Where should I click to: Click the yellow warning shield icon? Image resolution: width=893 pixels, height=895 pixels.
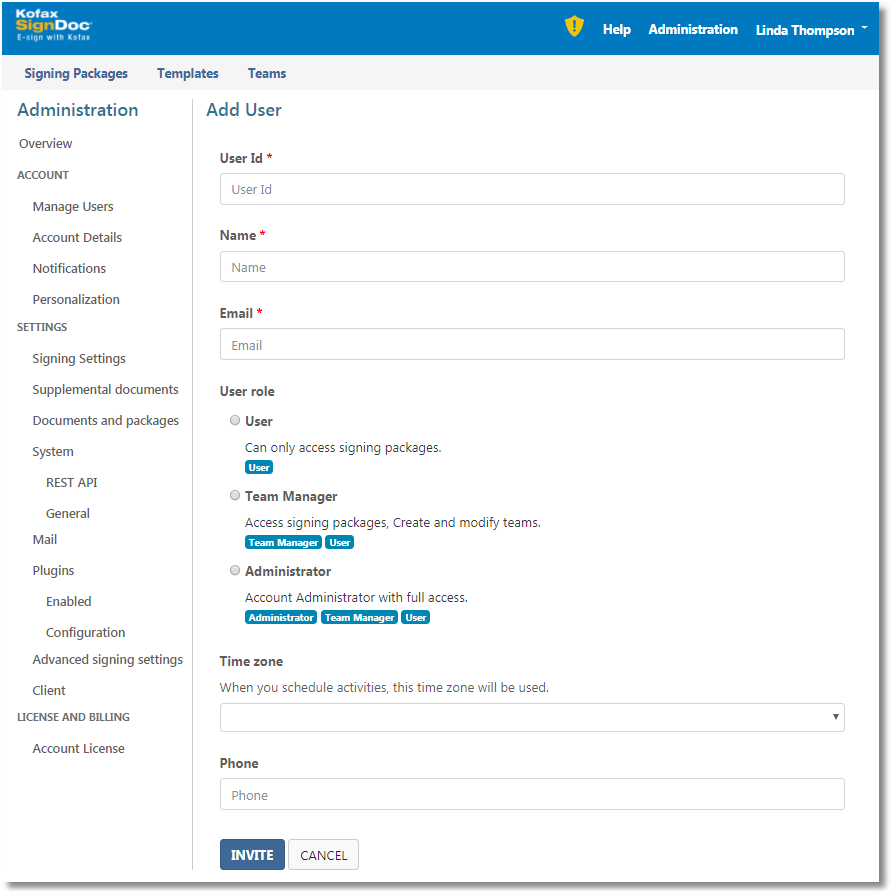[574, 27]
